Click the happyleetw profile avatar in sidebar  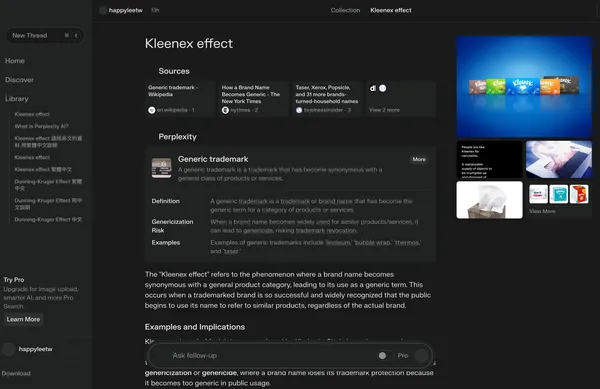[8, 349]
